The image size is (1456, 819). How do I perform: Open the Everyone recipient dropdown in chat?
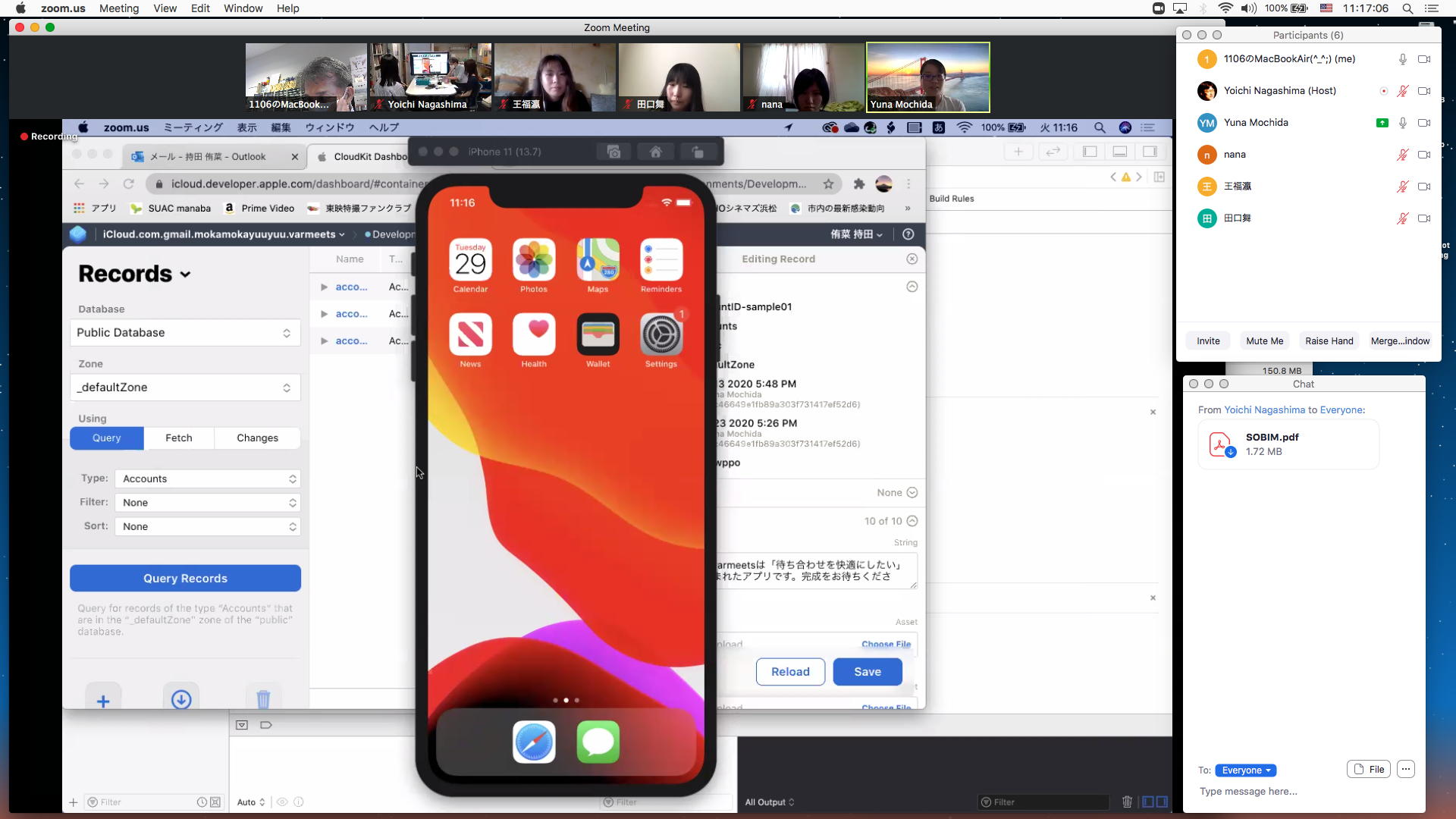pos(1245,770)
